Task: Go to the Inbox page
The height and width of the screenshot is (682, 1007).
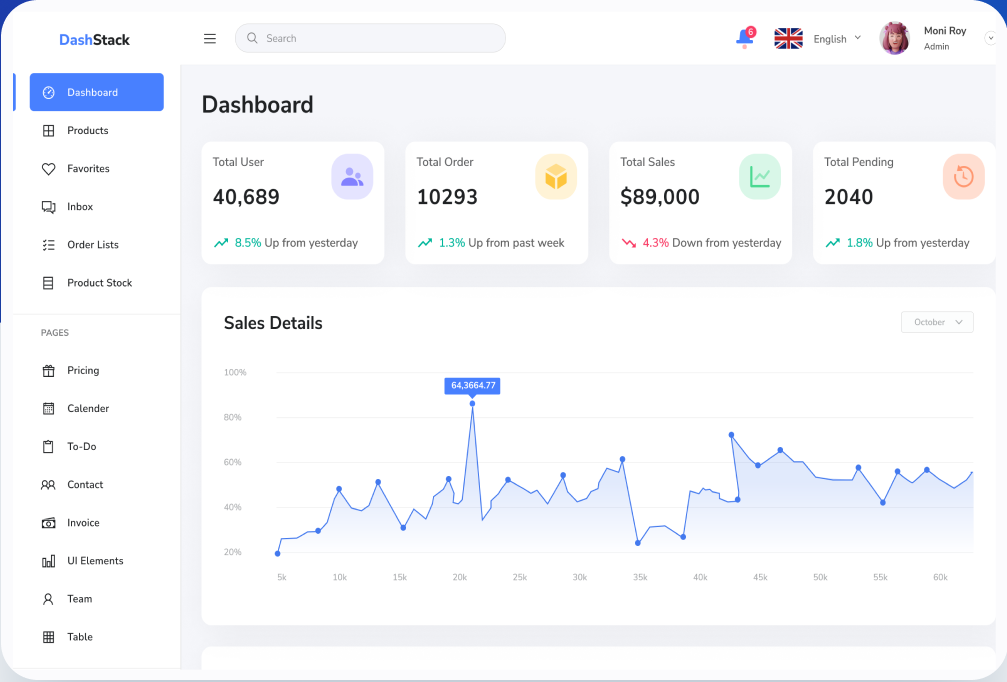Action: pos(80,207)
